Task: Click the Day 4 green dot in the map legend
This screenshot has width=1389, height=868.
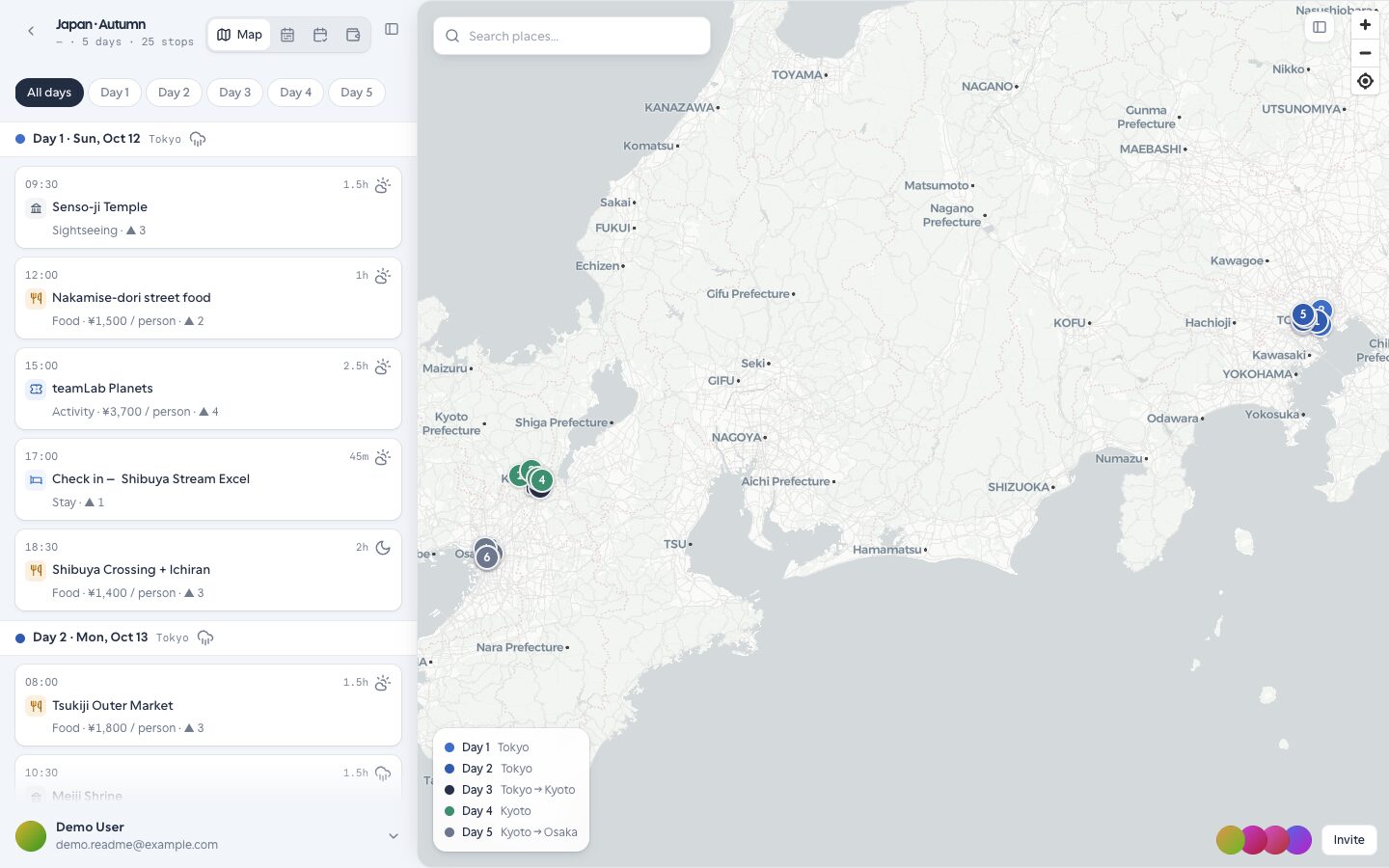Action: coord(449,811)
